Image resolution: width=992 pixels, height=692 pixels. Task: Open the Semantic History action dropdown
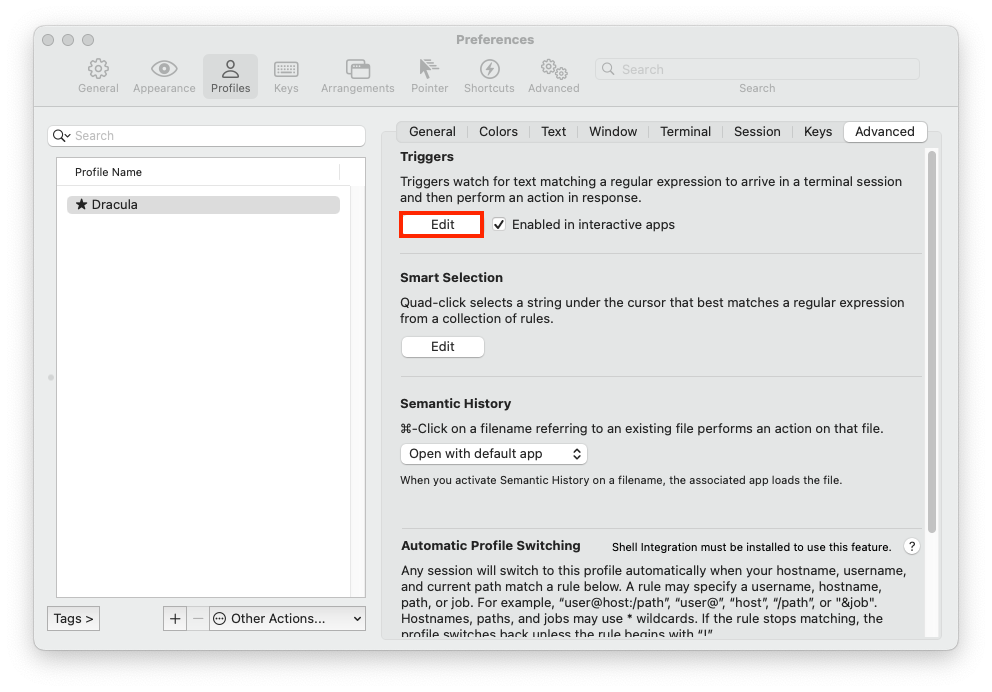pyautogui.click(x=493, y=454)
